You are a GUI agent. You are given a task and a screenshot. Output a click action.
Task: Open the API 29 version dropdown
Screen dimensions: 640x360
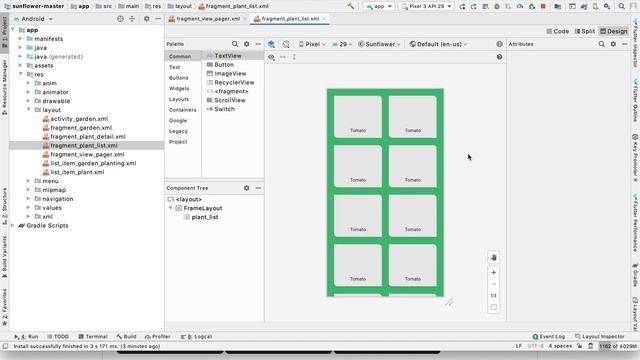[342, 44]
